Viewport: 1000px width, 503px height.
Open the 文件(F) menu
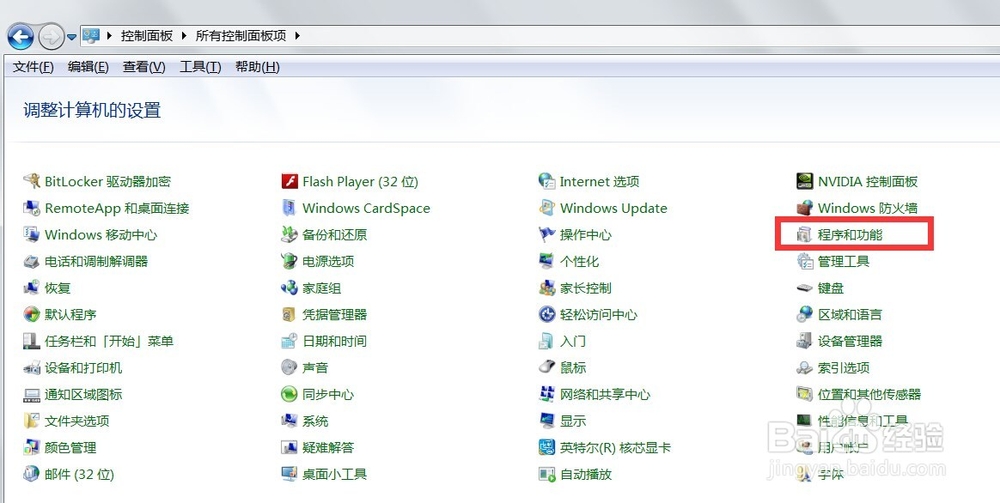33,67
